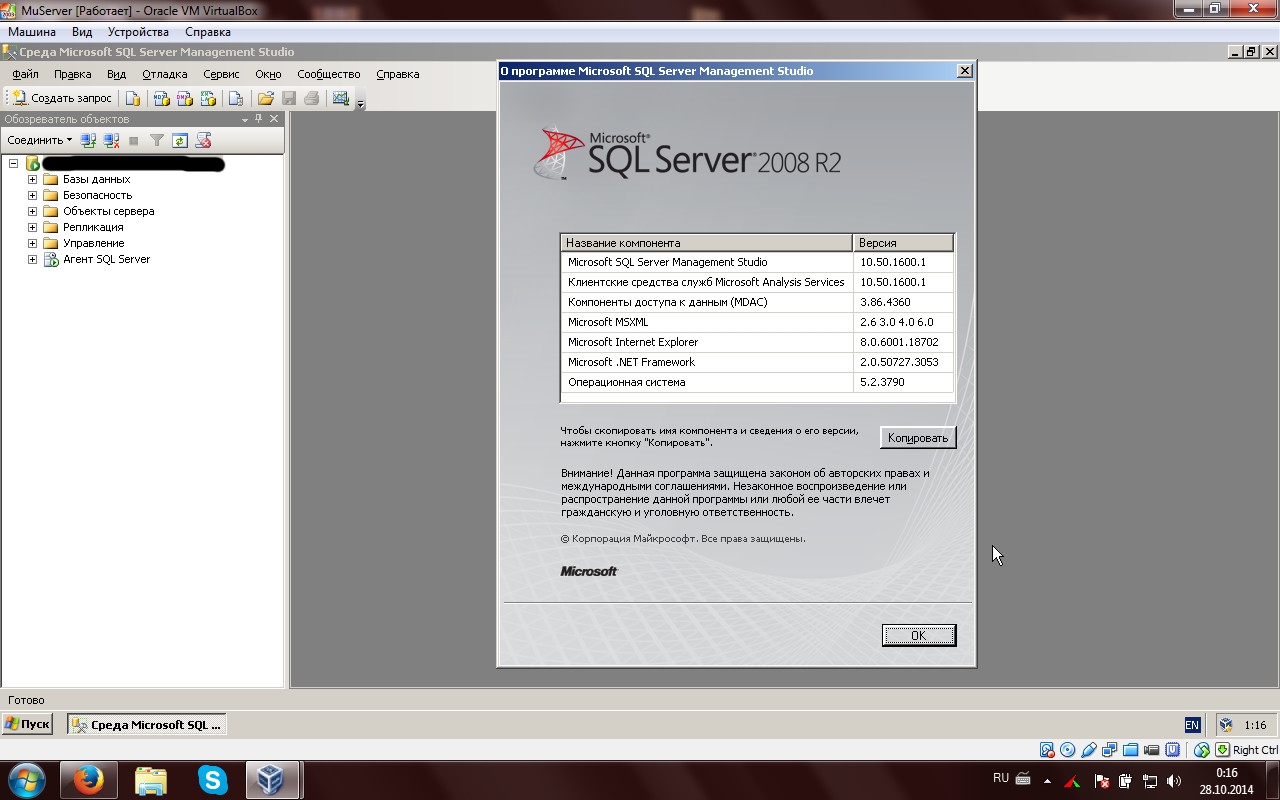Open the "Отладка" menu
The width and height of the screenshot is (1280, 800).
pos(164,74)
